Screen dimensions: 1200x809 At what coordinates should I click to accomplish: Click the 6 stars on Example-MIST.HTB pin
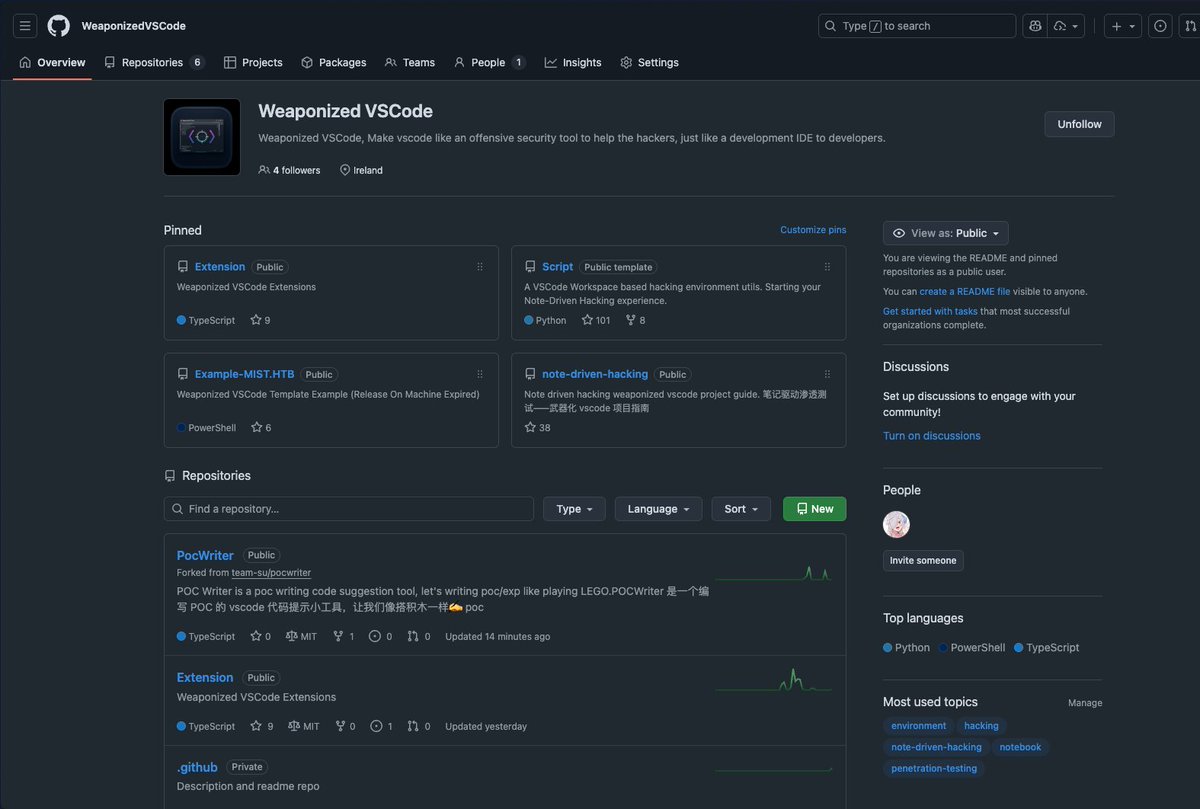click(260, 427)
